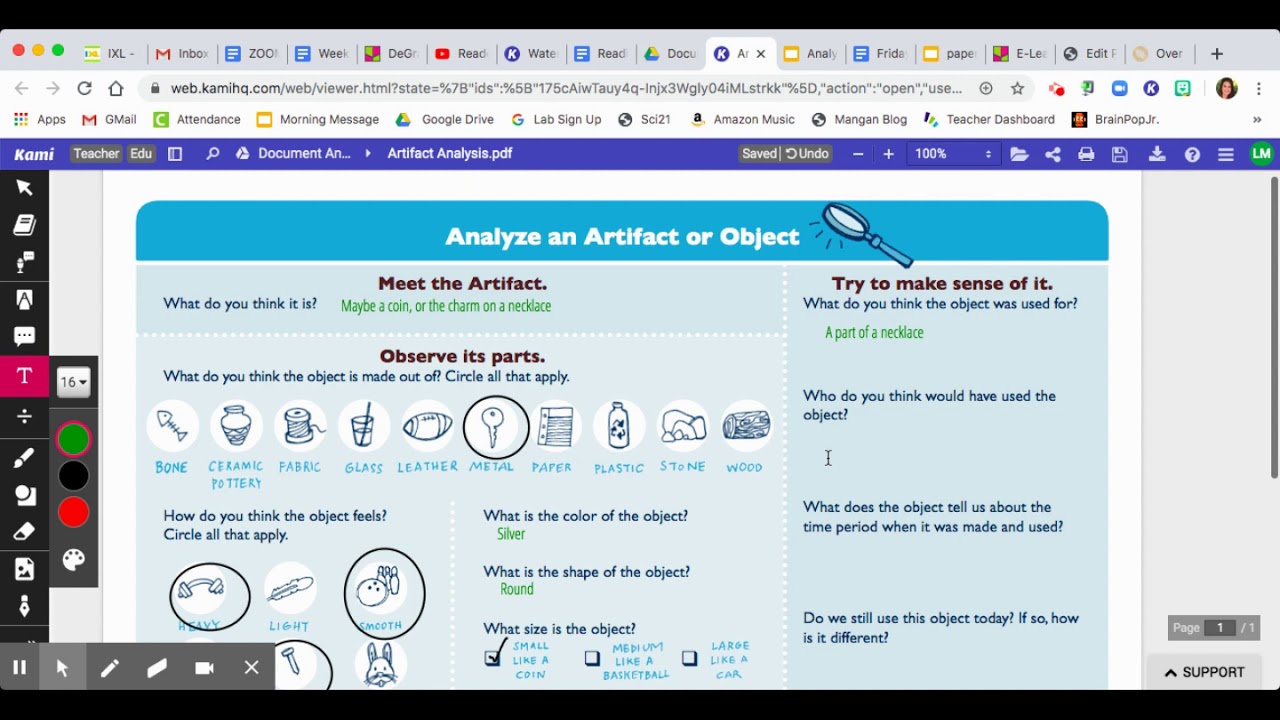Open the Morning Message bookmark

(318, 119)
